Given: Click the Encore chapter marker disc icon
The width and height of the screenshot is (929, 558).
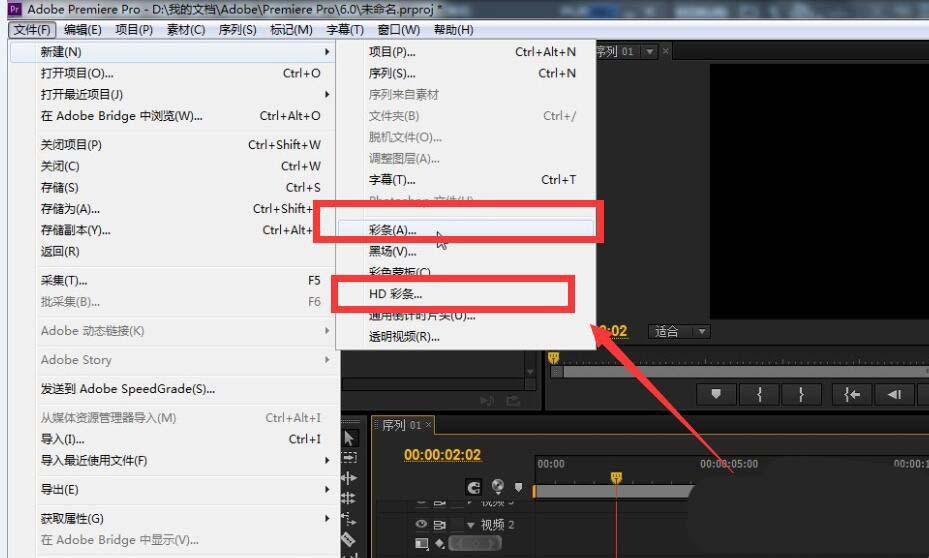Looking at the screenshot, I should pos(498,486).
